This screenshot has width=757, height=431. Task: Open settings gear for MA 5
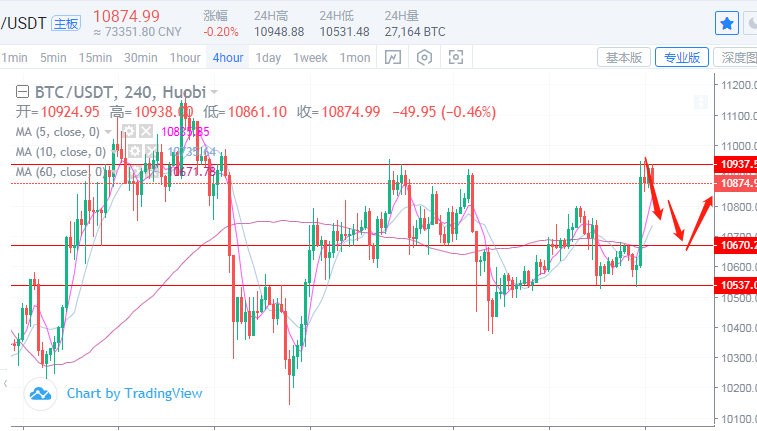tap(128, 132)
